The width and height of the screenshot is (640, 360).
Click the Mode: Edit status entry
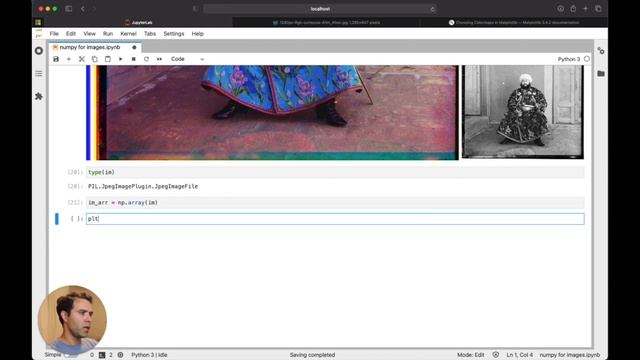pyautogui.click(x=471, y=355)
